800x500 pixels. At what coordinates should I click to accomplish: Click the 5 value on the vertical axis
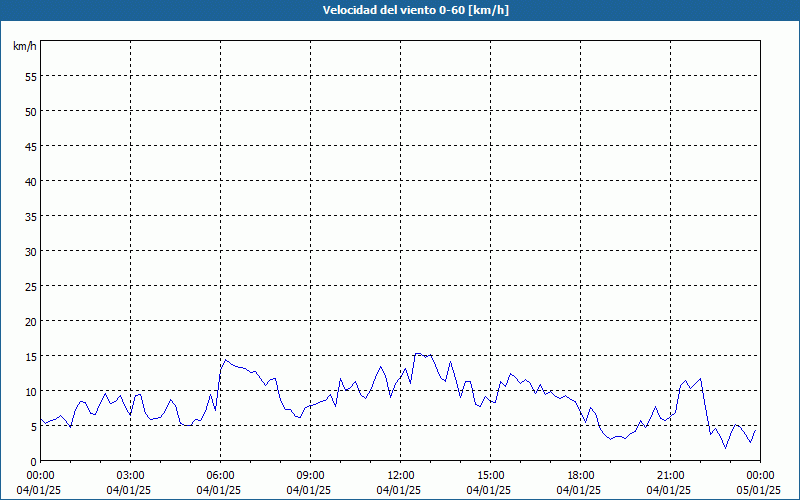coord(34,427)
